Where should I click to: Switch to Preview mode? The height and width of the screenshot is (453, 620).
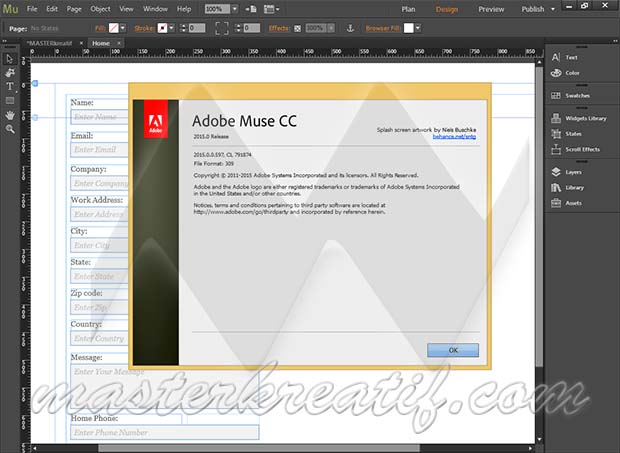pyautogui.click(x=491, y=9)
